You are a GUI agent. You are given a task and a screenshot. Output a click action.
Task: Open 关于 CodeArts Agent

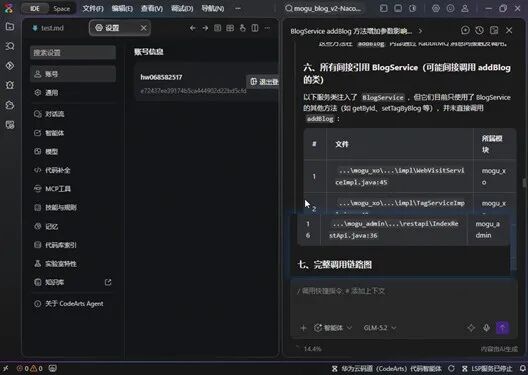73,304
